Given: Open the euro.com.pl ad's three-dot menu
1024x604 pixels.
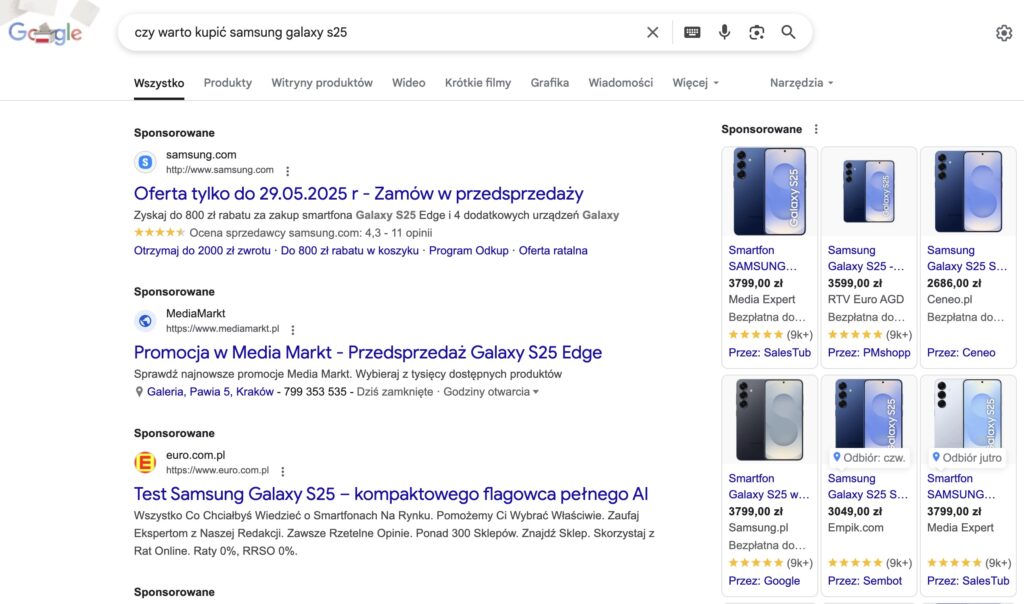Looking at the screenshot, I should [x=283, y=471].
